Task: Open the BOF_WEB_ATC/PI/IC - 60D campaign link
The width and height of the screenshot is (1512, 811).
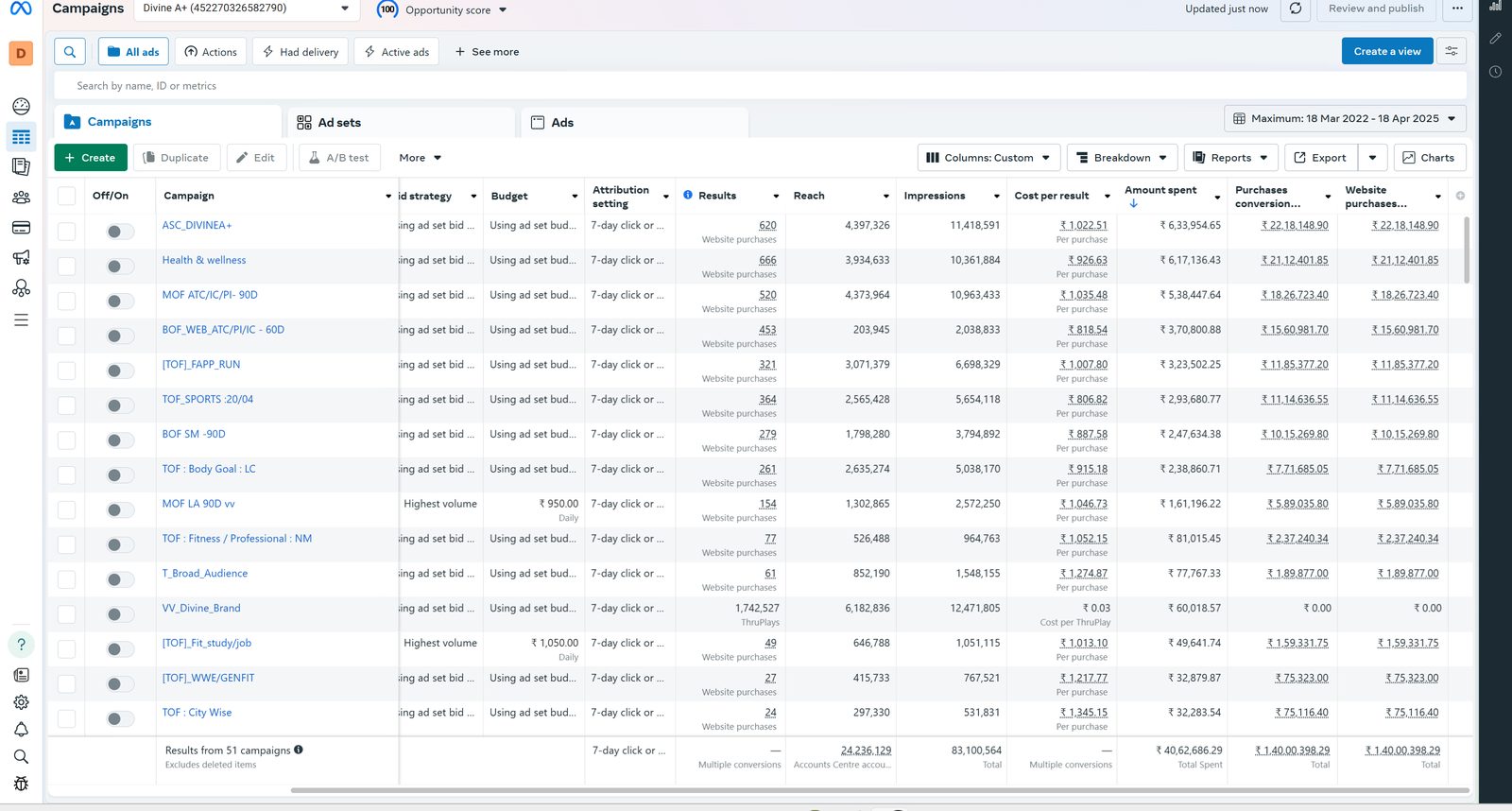Action: pyautogui.click(x=223, y=330)
